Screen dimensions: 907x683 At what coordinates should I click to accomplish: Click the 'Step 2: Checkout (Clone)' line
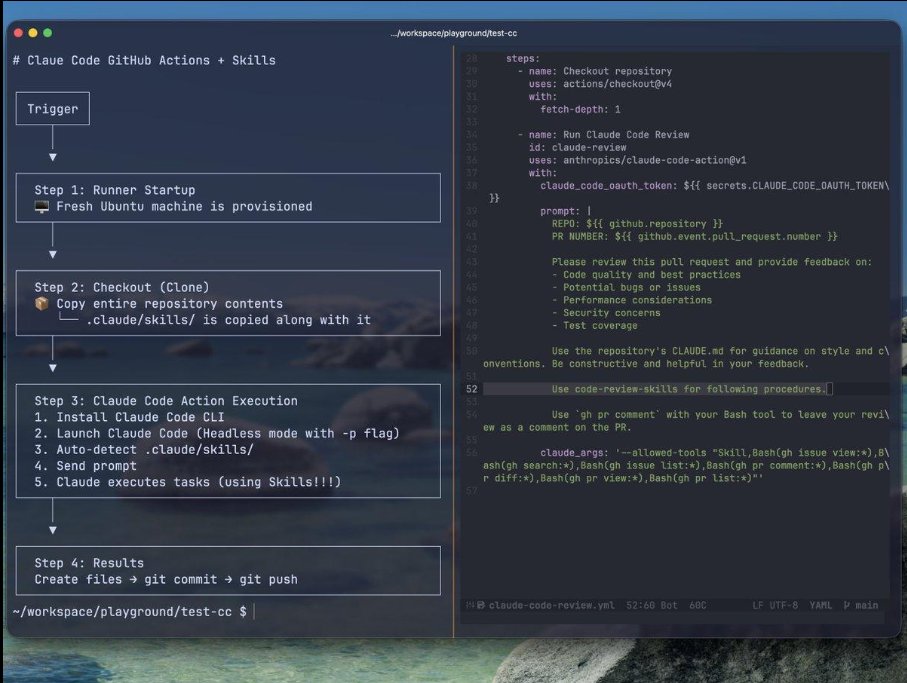click(121, 287)
